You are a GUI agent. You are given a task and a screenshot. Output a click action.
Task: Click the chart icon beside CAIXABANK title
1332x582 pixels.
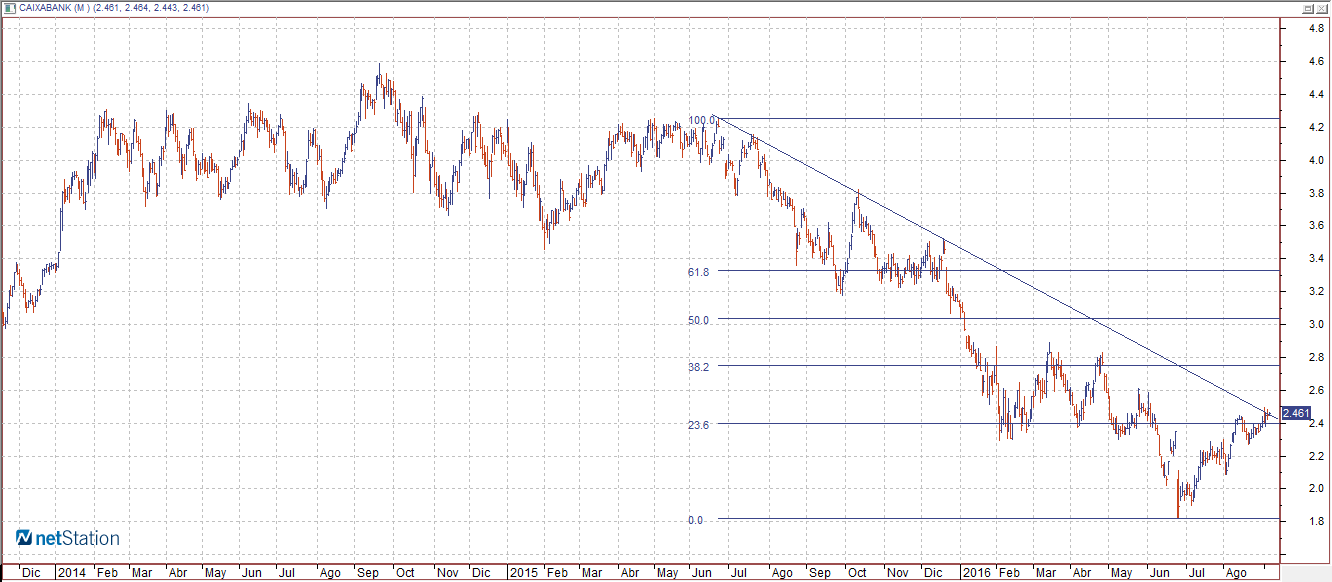tap(10, 8)
